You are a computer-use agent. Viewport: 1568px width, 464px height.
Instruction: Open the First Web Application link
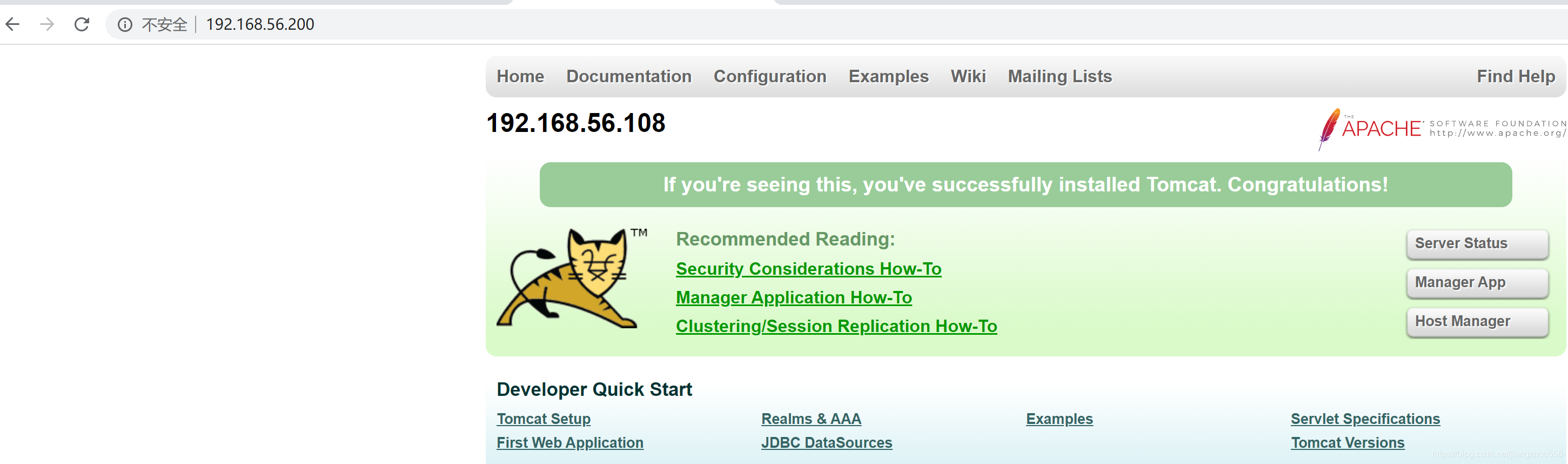(x=569, y=443)
